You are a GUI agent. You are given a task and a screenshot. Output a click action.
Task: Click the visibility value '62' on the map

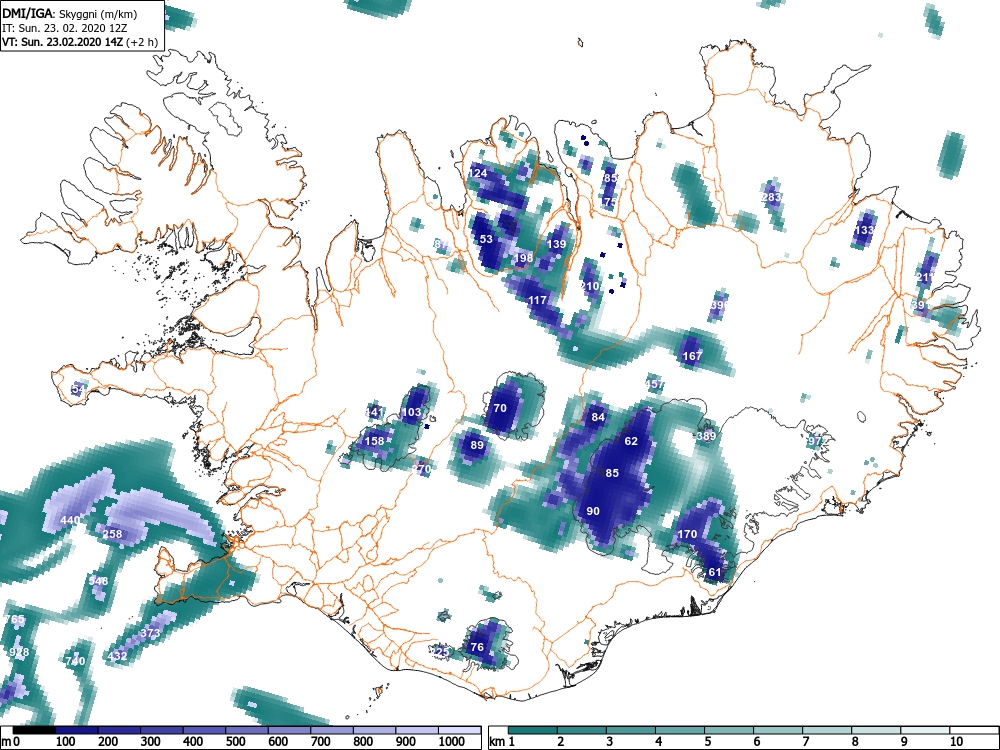click(631, 441)
